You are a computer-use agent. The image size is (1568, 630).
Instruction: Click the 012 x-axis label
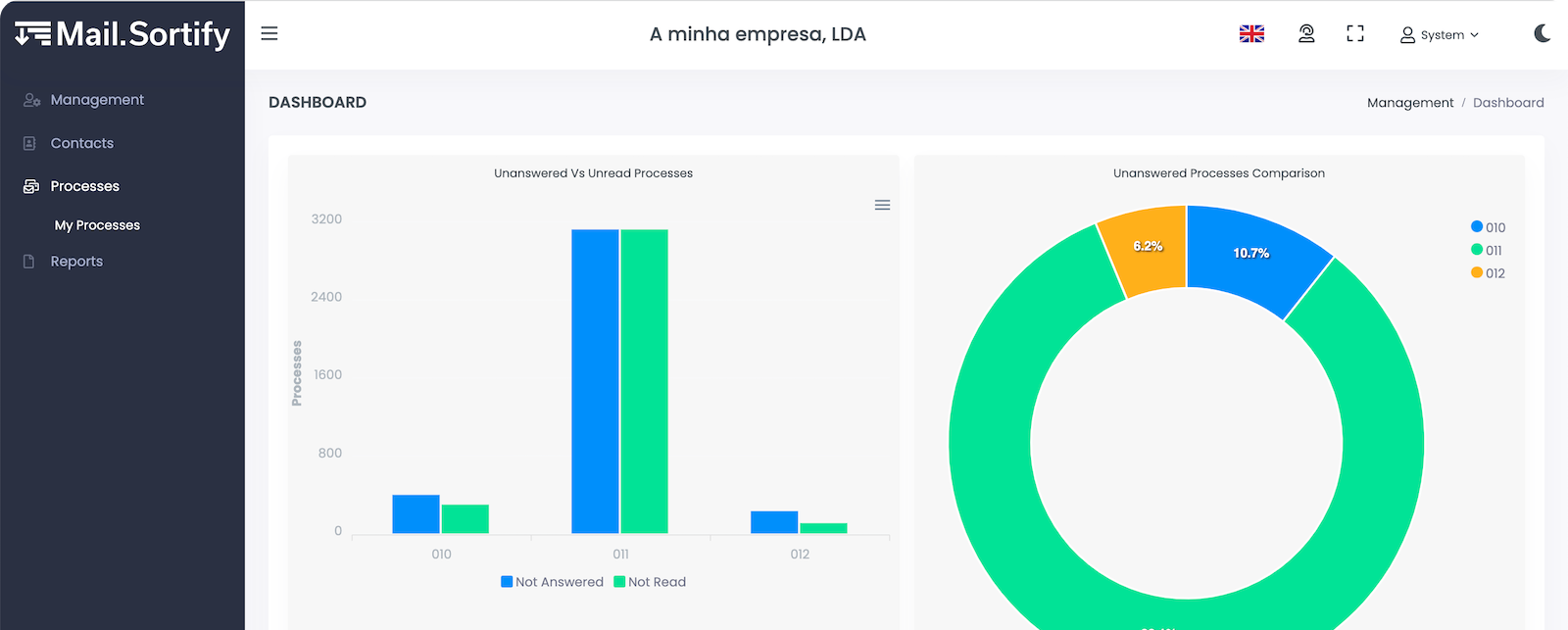(800, 555)
